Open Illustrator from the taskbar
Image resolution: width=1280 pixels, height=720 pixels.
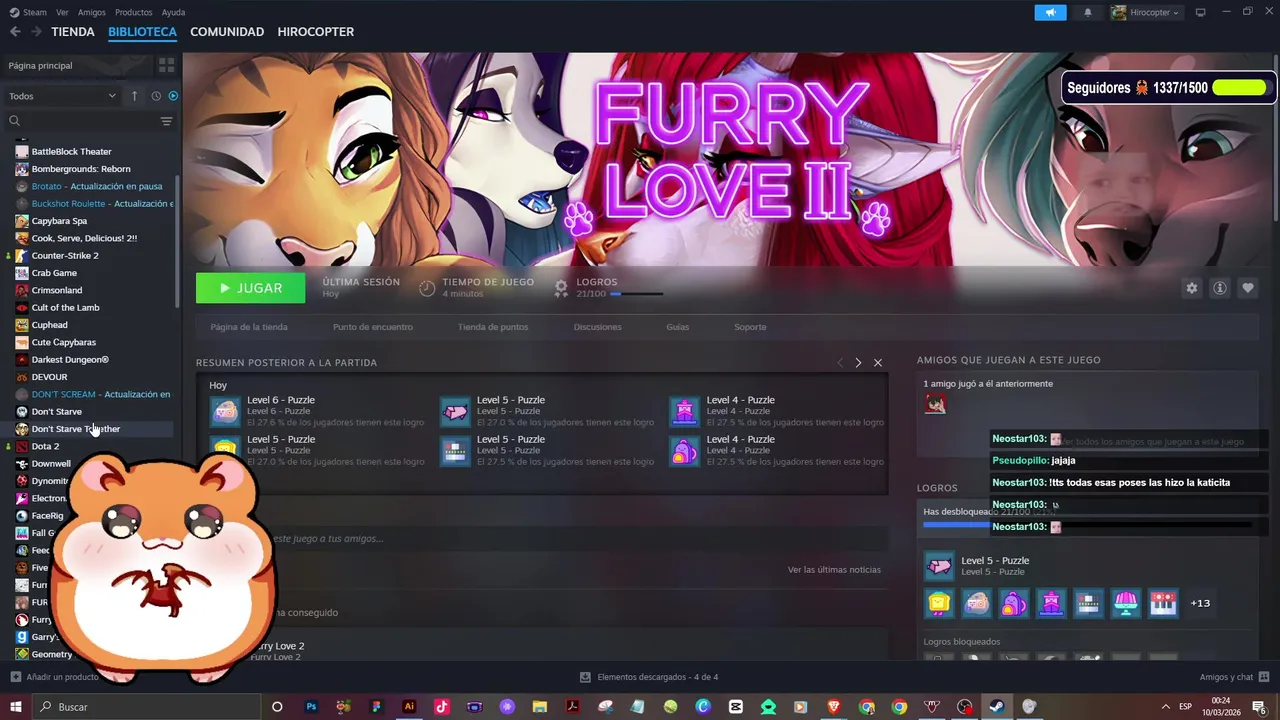point(409,707)
